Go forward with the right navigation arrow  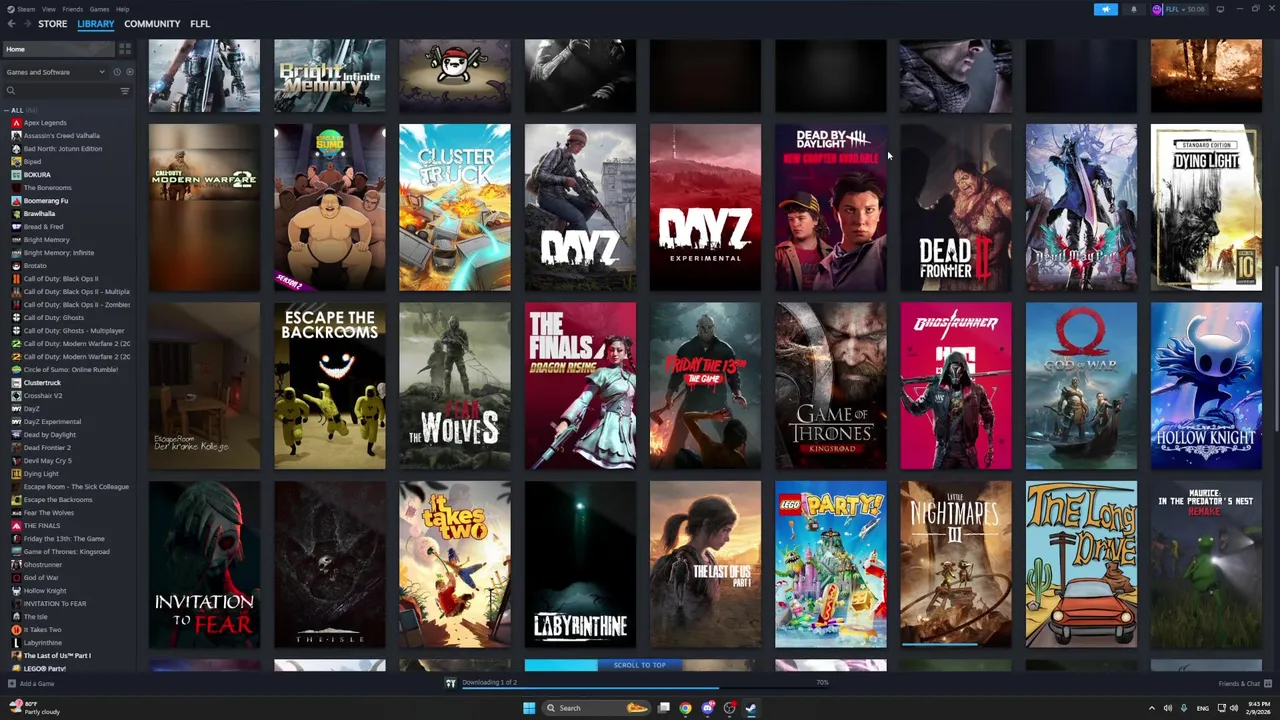(x=27, y=24)
